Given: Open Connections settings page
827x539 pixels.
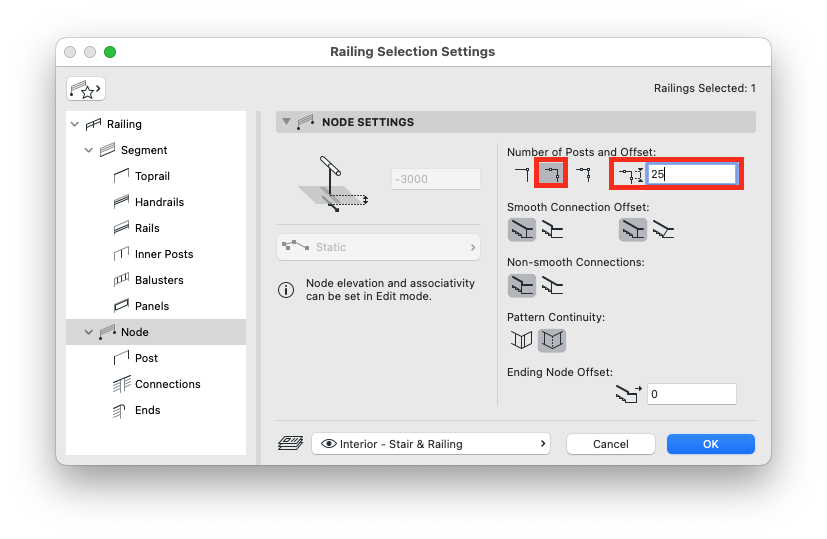Looking at the screenshot, I should (x=167, y=384).
